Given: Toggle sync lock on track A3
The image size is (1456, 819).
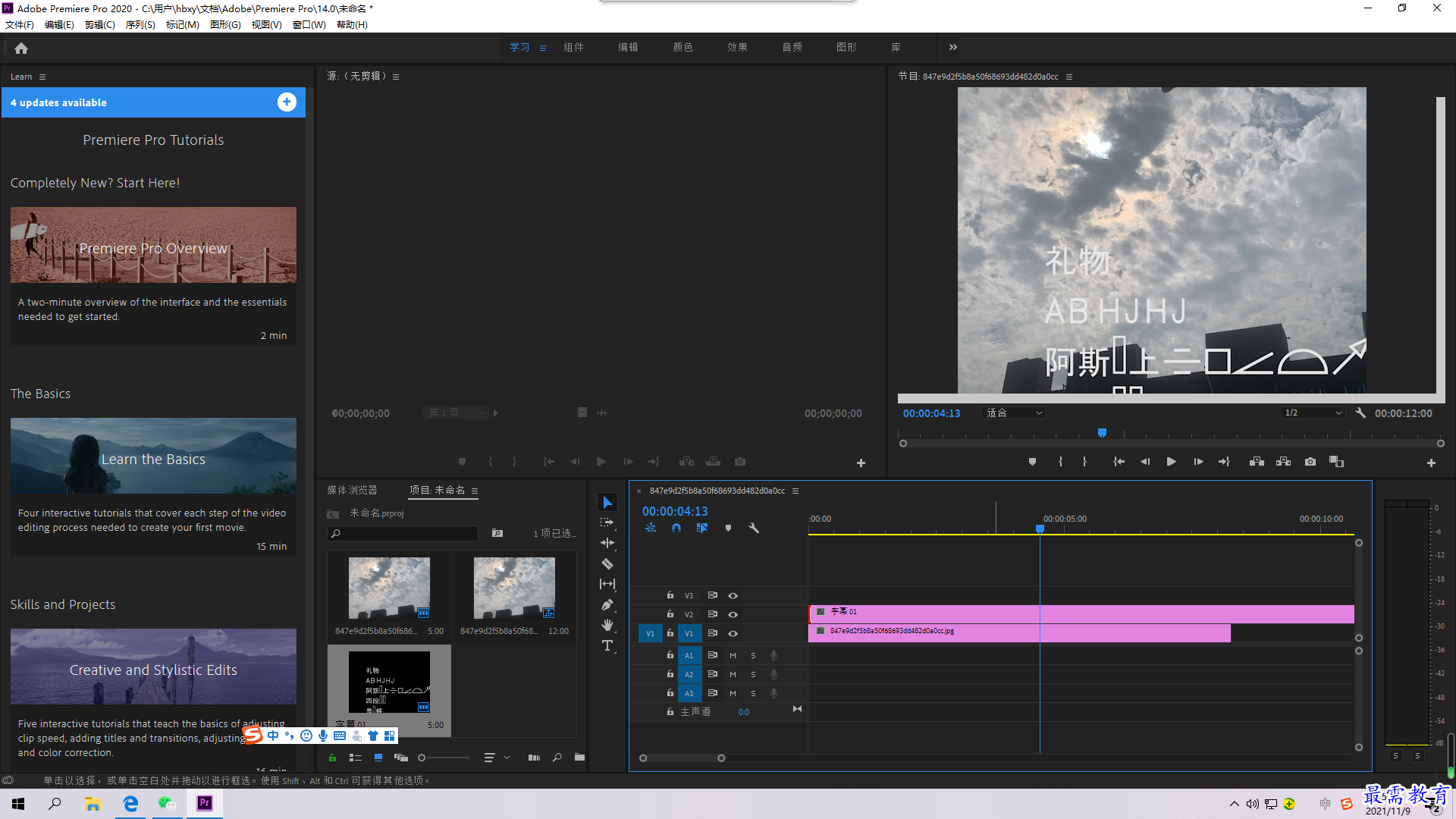Looking at the screenshot, I should (712, 693).
